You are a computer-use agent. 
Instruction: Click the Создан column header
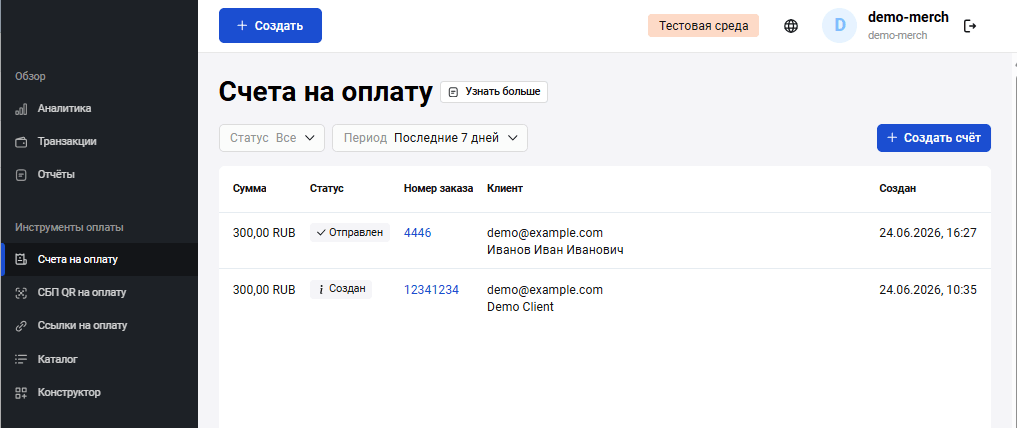tap(898, 189)
